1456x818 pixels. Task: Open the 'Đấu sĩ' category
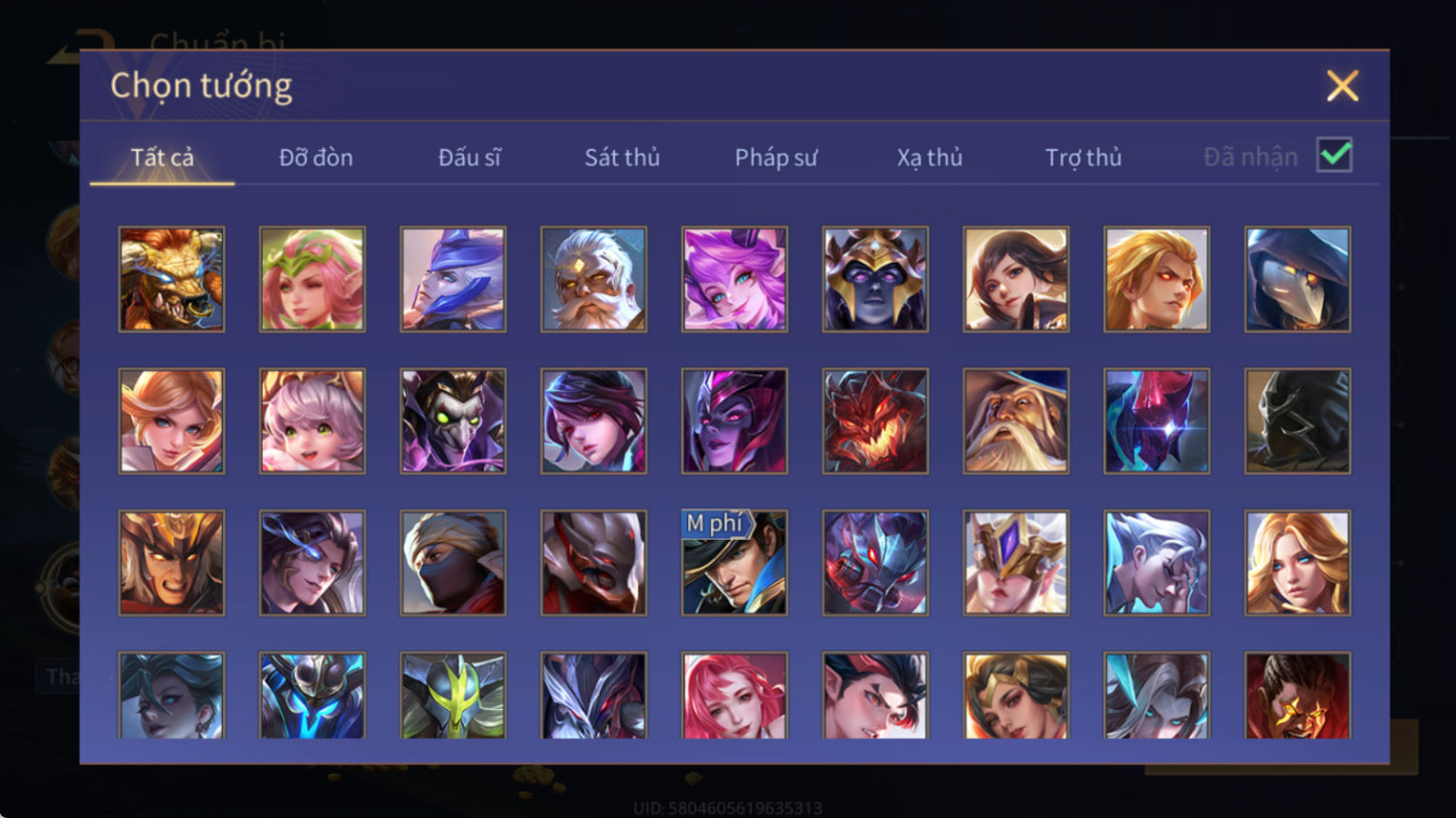469,158
